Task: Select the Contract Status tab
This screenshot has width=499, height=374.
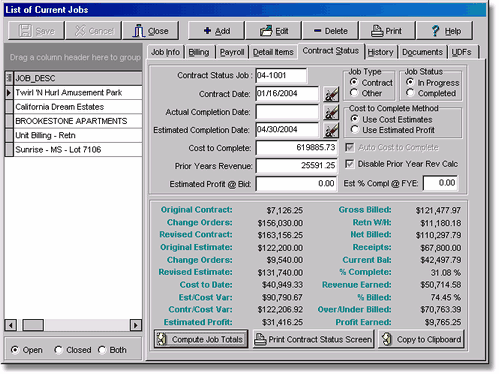Action: 331,51
